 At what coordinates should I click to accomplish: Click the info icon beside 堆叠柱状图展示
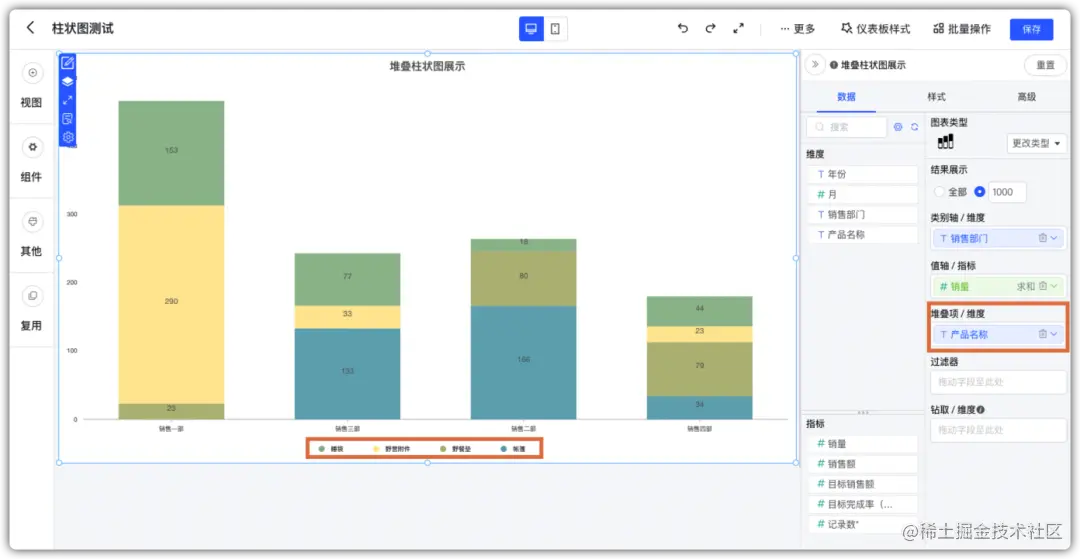(833, 65)
